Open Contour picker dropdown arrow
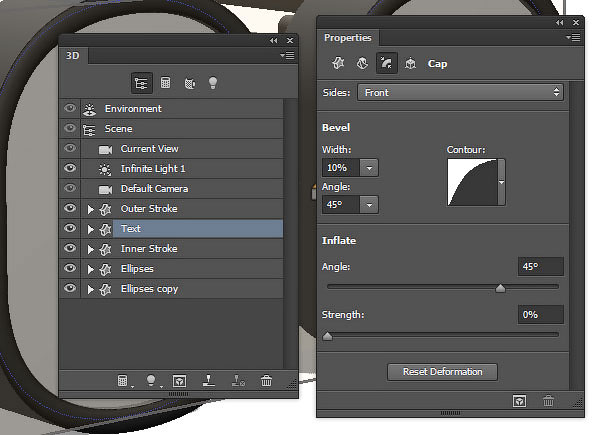Viewport: 600px width, 435px height. [501, 182]
